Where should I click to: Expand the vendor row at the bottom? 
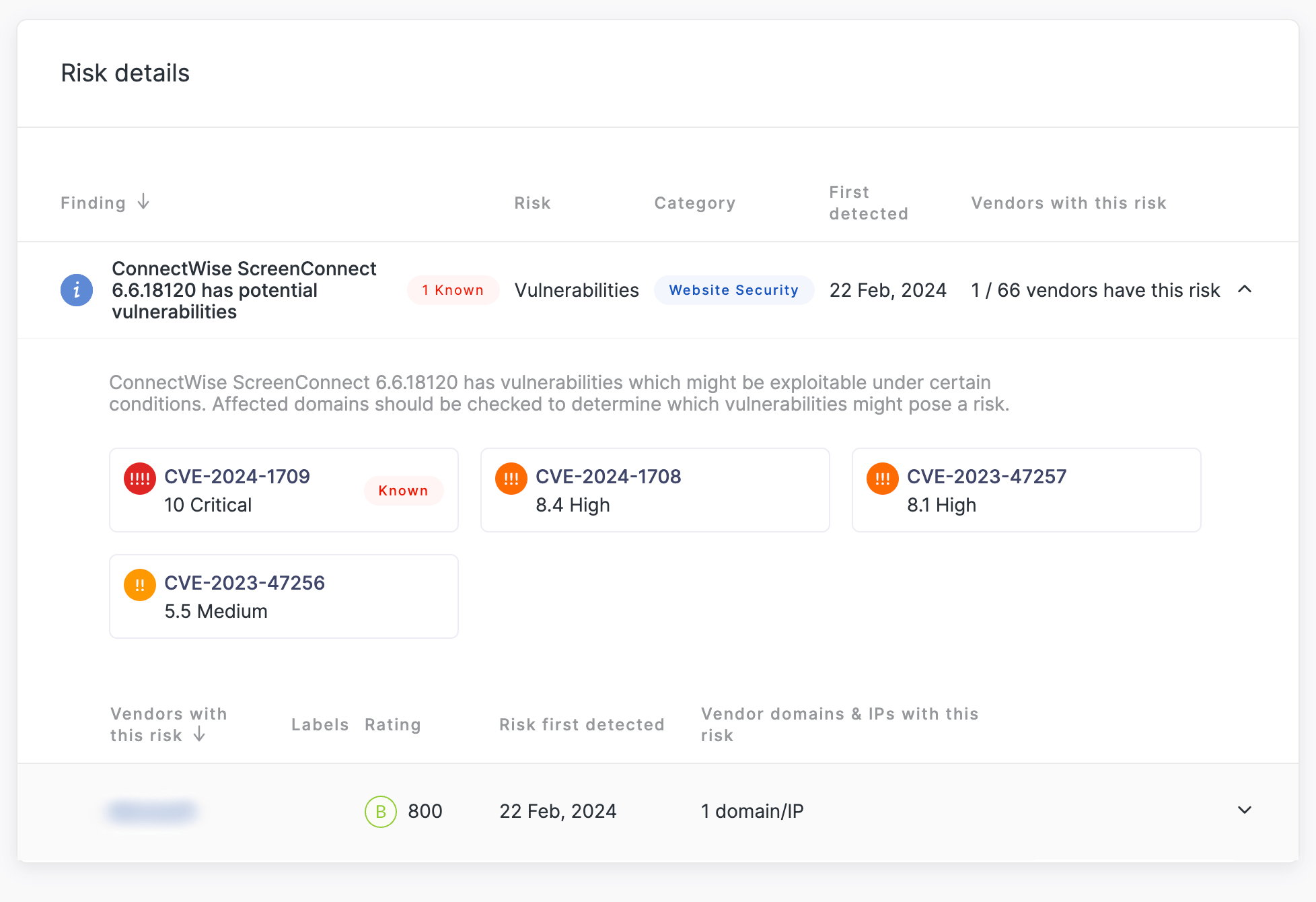(x=1243, y=810)
